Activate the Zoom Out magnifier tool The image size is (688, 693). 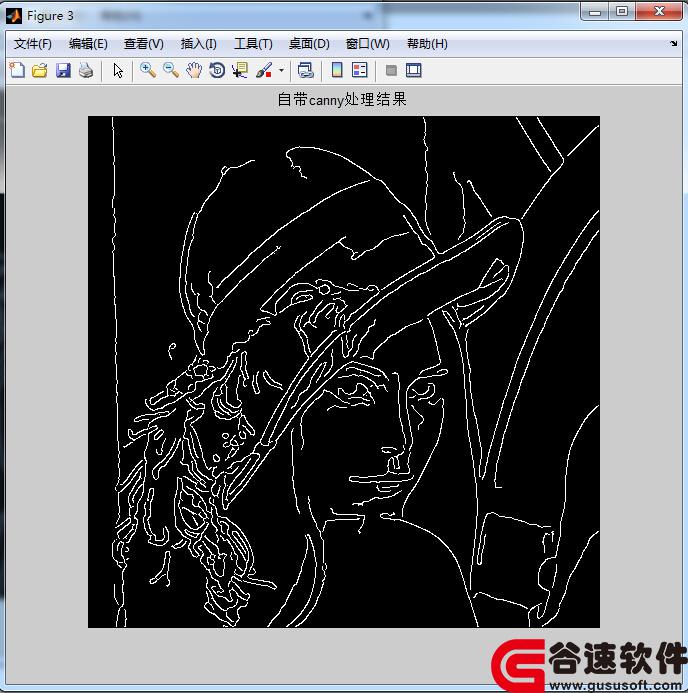(171, 70)
